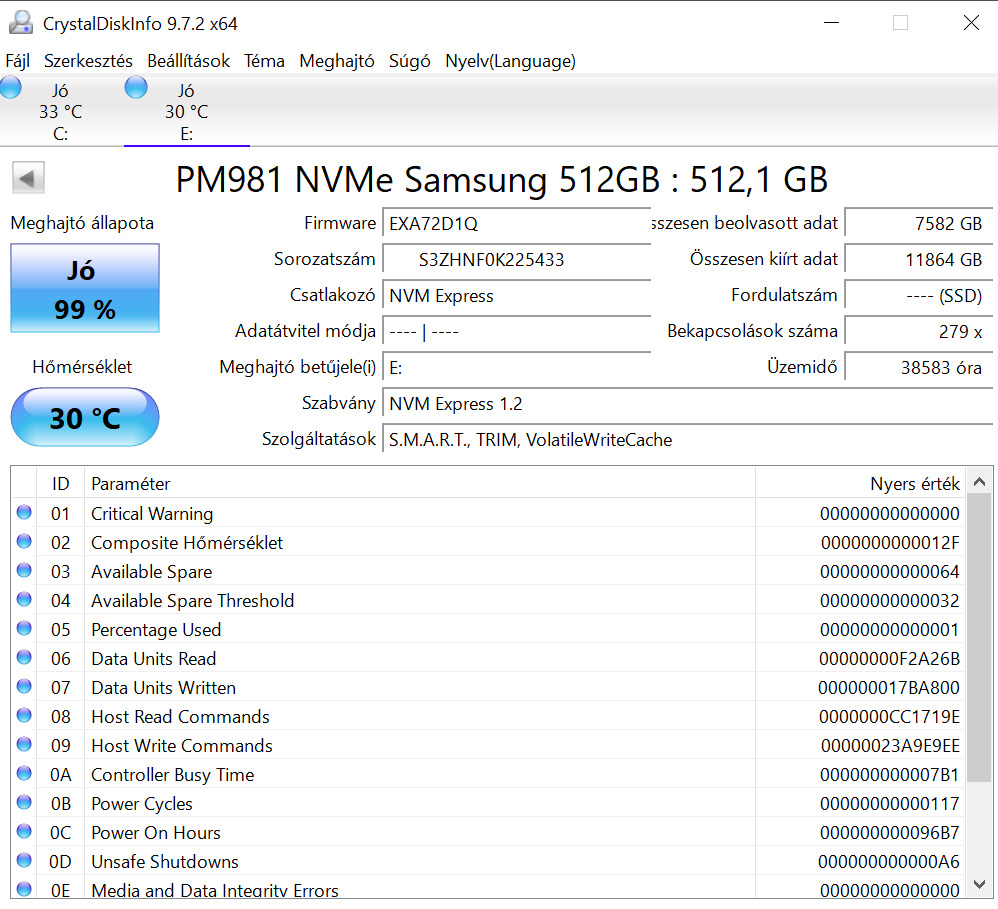Select the Percentage Used row text

tap(156, 630)
